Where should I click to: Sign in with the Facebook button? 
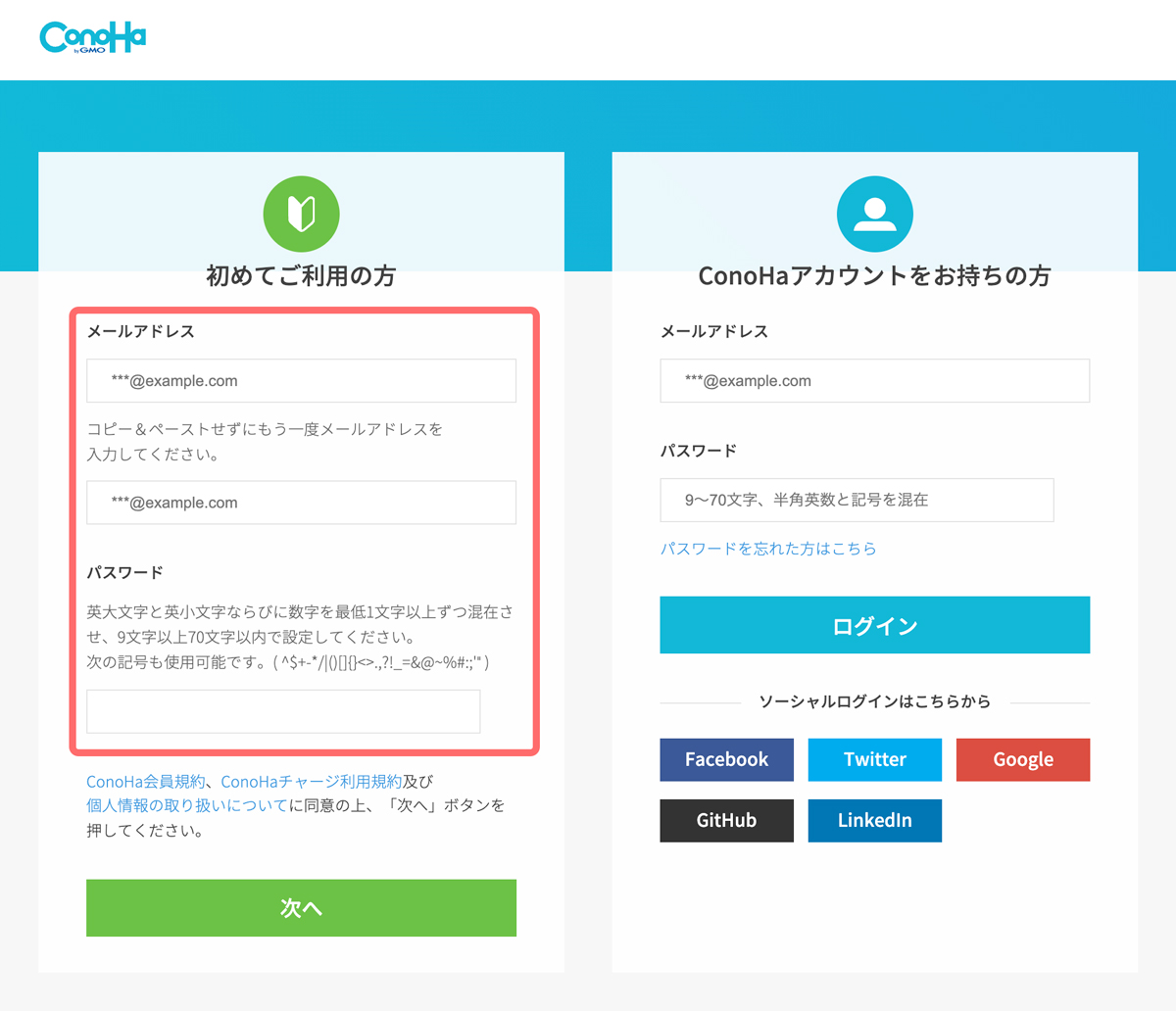click(x=726, y=759)
